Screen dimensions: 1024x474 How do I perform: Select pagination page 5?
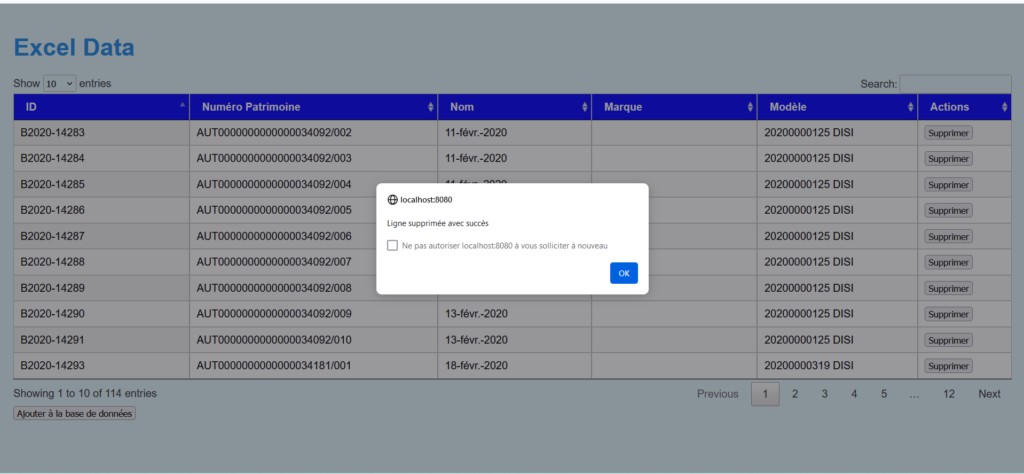coord(884,394)
